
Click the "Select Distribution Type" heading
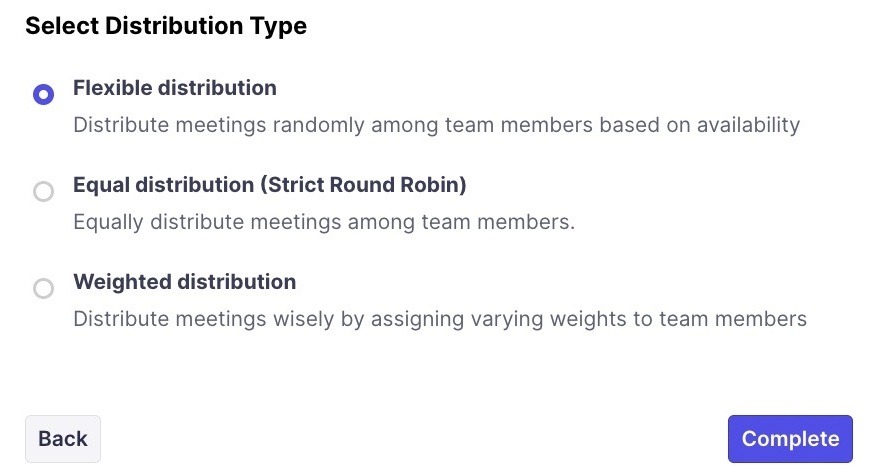tap(166, 27)
